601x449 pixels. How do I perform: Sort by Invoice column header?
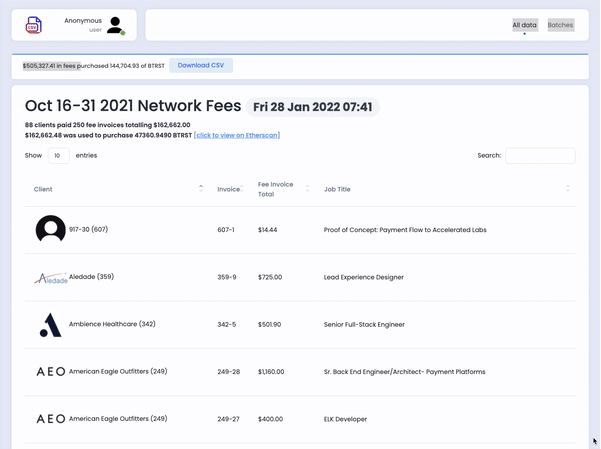pyautogui.click(x=230, y=189)
